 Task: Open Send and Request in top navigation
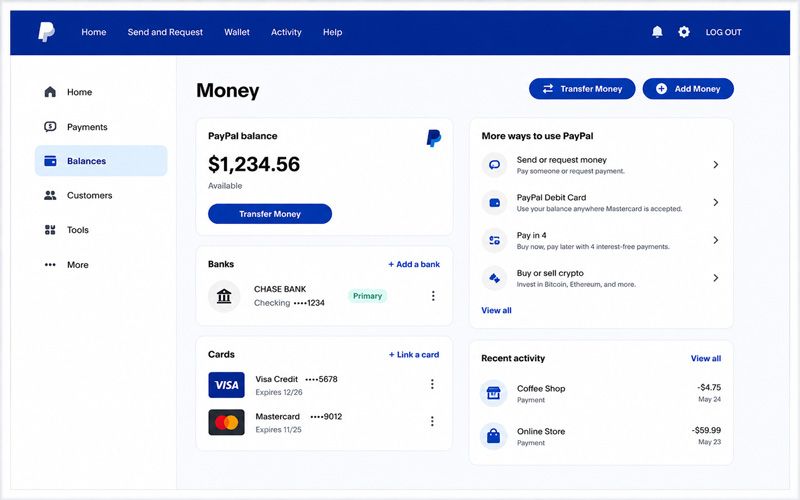(x=165, y=32)
